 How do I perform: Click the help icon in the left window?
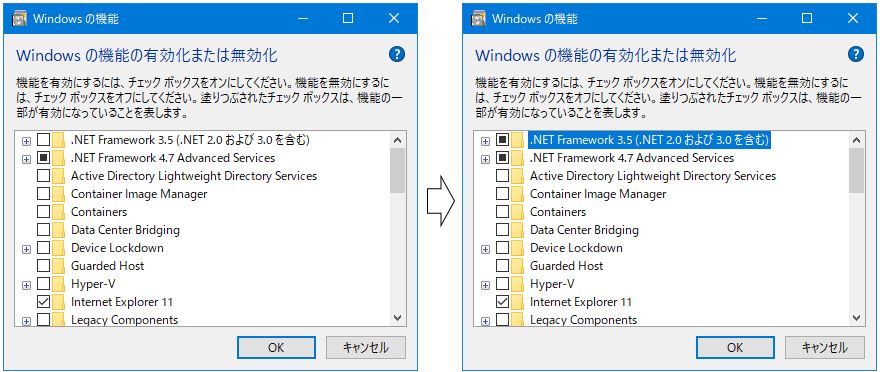tap(396, 54)
